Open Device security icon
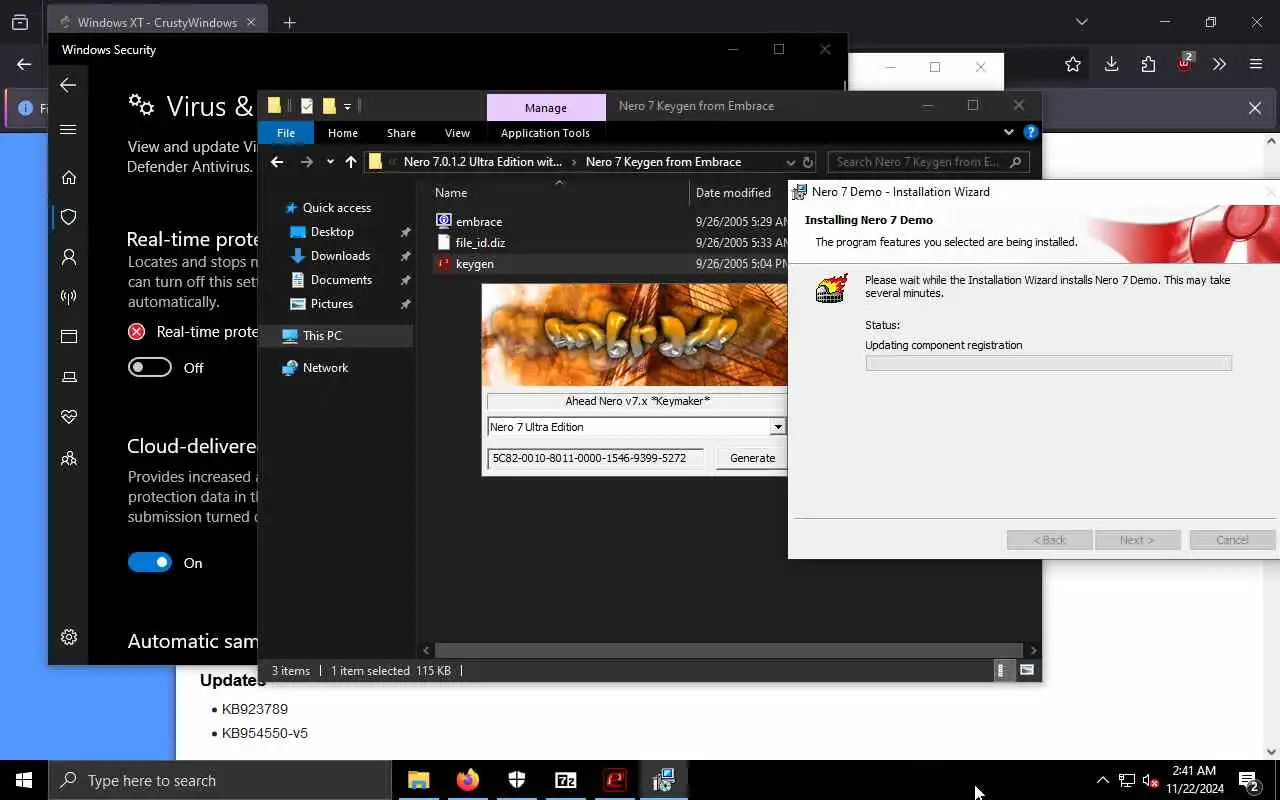Image resolution: width=1280 pixels, height=800 pixels. (x=69, y=377)
